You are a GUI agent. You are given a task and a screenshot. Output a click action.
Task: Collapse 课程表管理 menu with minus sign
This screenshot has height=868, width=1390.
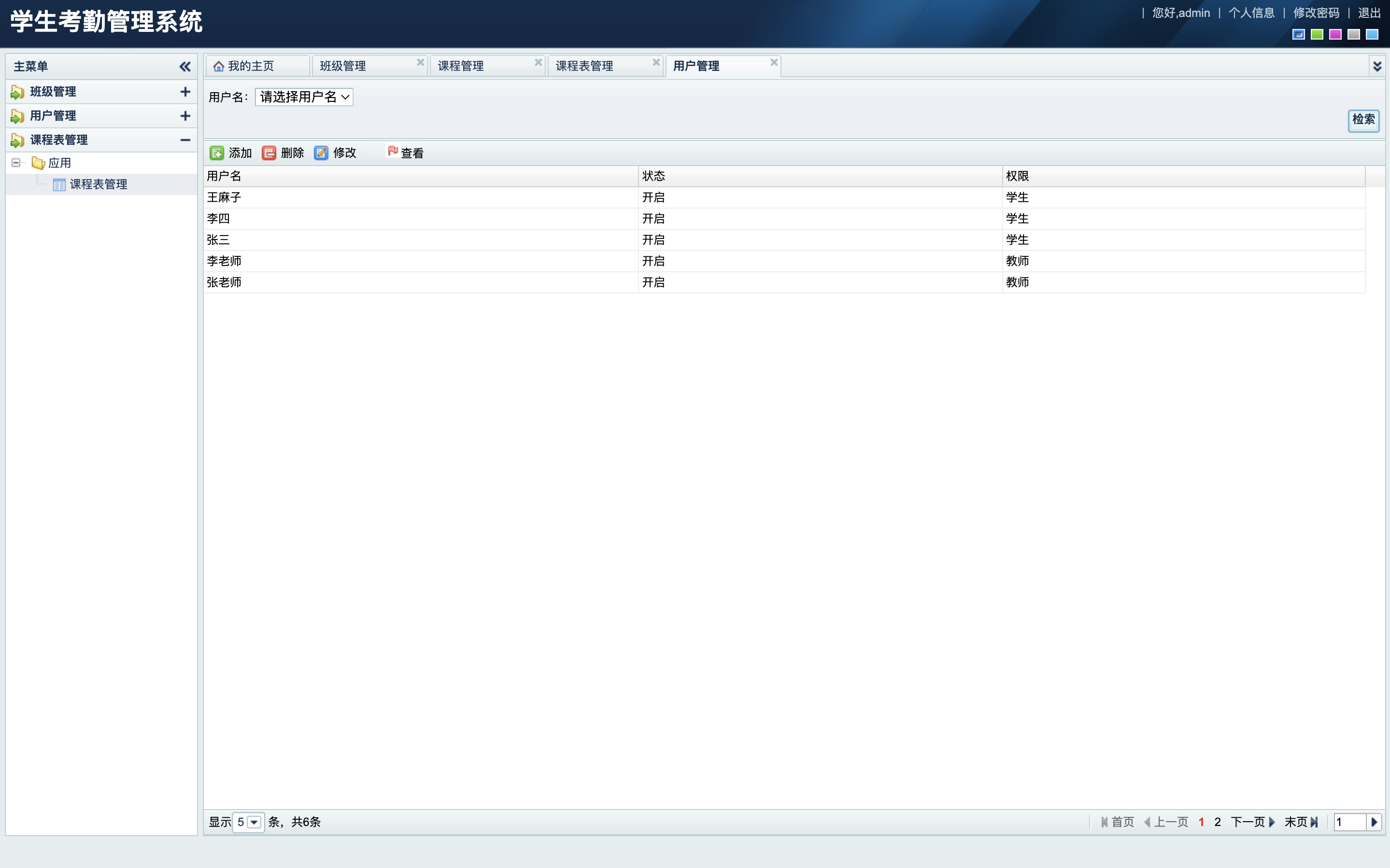[x=185, y=140]
